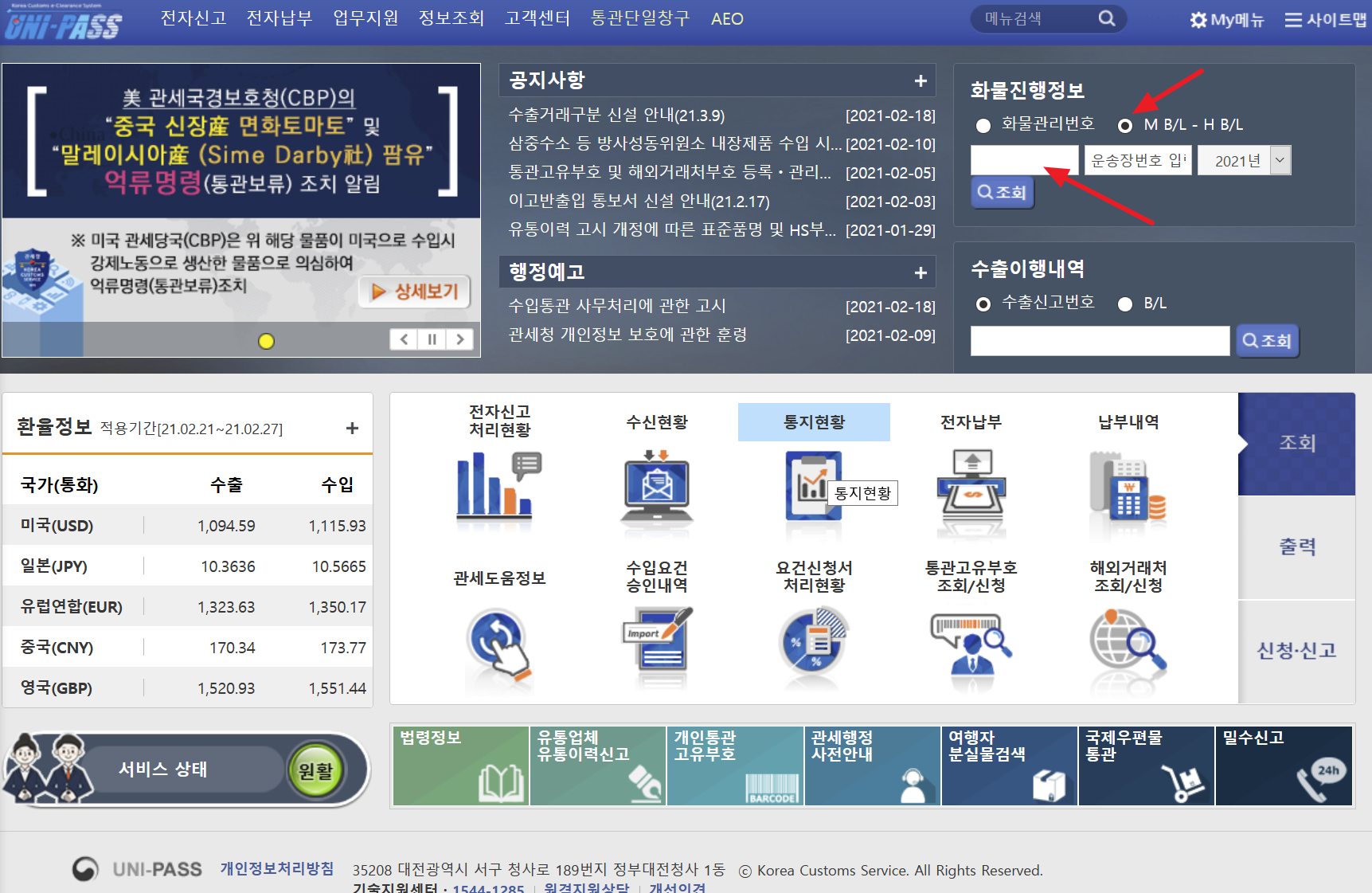Click the 수출이행내역 search input field
1372x893 pixels.
coord(1099,341)
